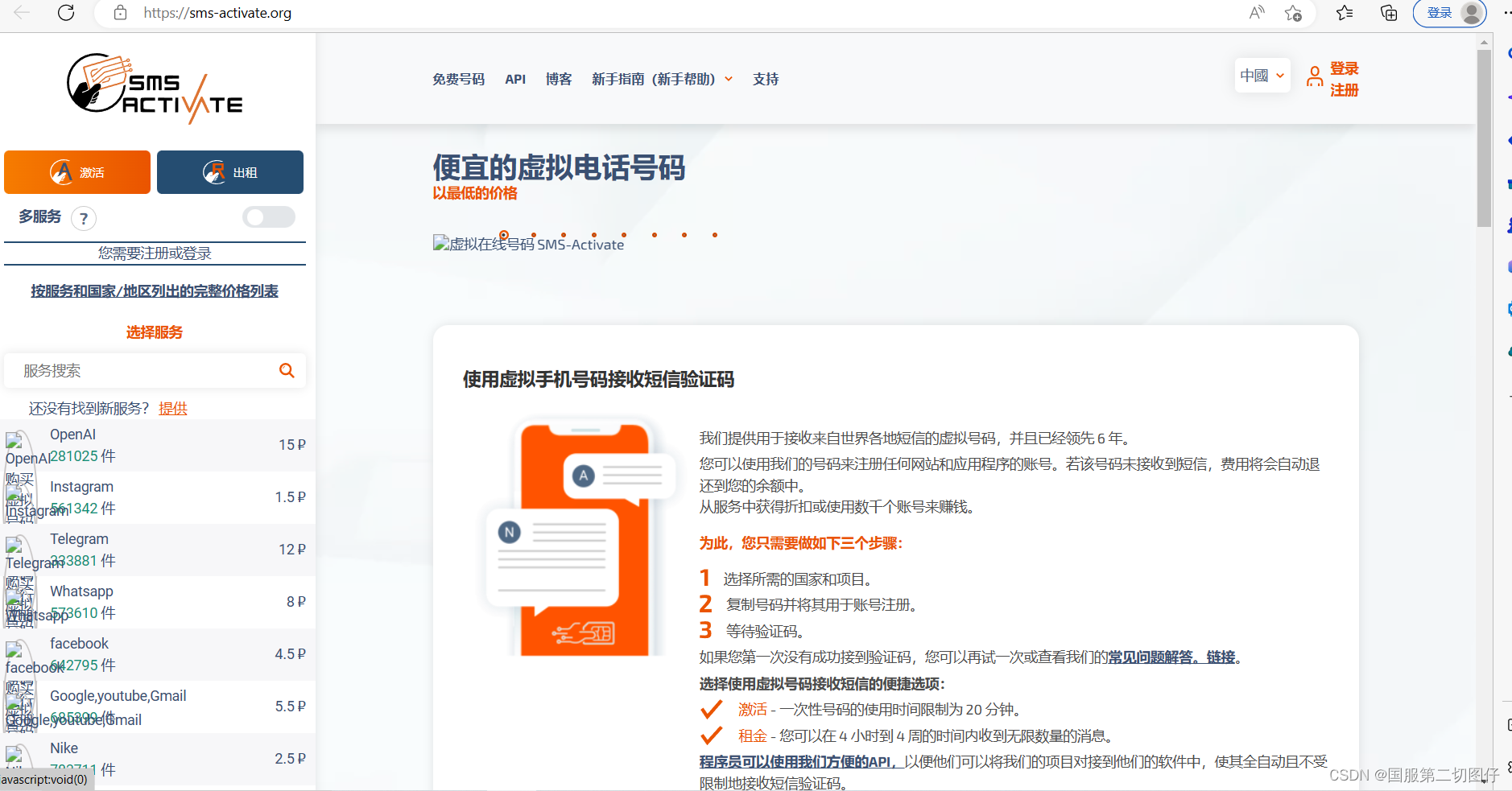Select the Nike service row
Image resolution: width=1512 pixels, height=791 pixels.
[x=158, y=759]
